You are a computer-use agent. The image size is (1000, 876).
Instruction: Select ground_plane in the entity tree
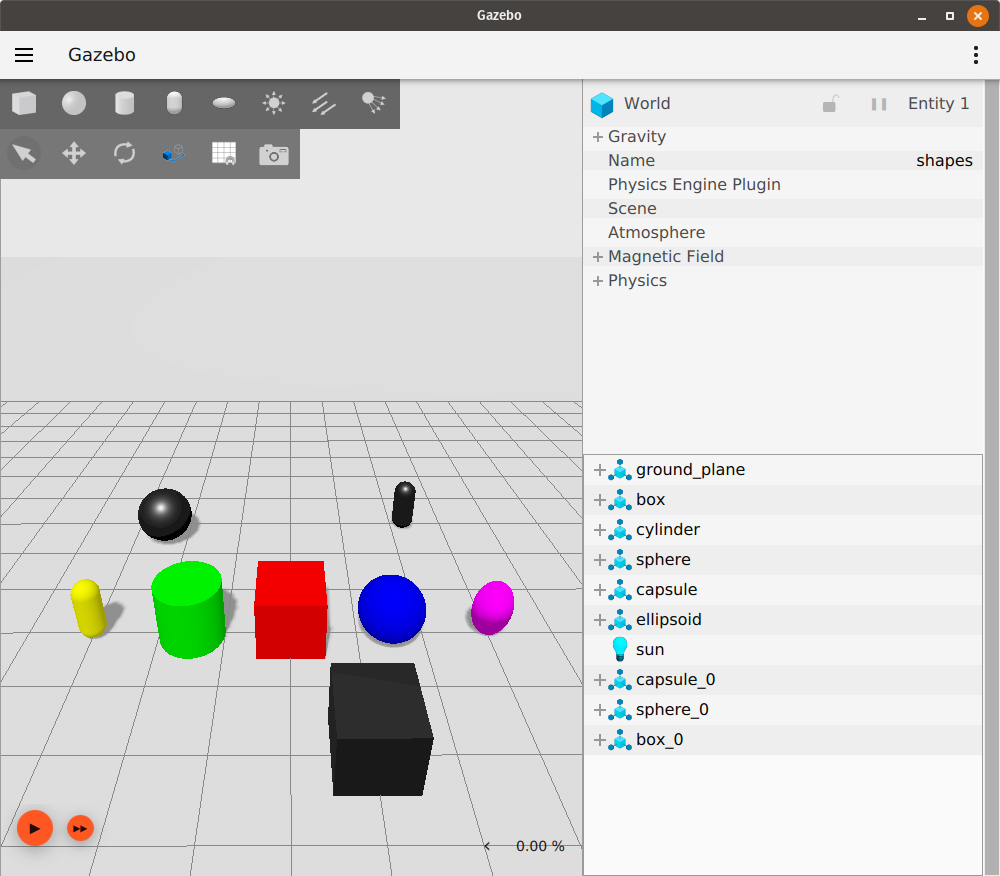(783, 470)
